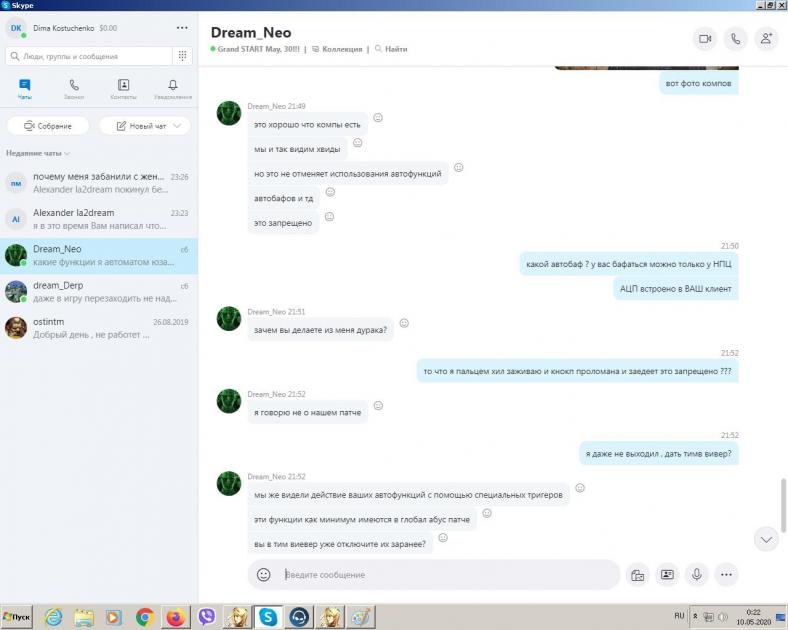Screen dimensions: 788x630
Task: Open Google Chrome from the taskbar
Action: [x=144, y=617]
